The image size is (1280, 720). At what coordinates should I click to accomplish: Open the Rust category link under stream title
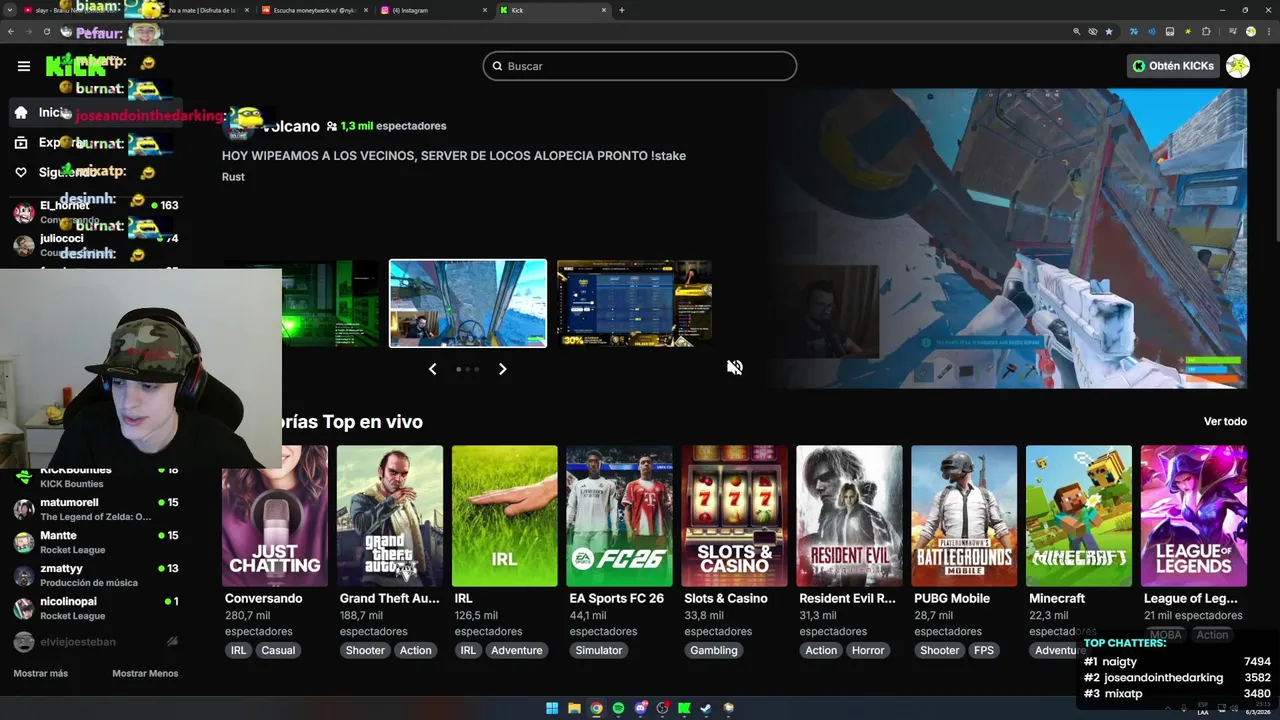(x=233, y=177)
